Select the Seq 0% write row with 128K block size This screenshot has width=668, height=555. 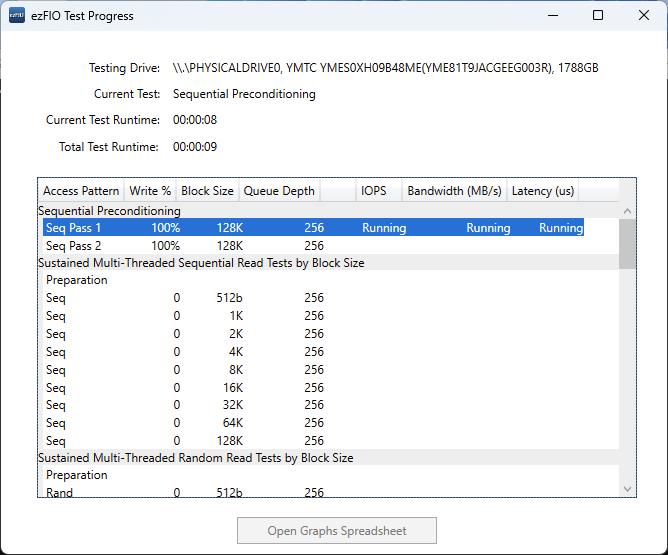pyautogui.click(x=313, y=440)
